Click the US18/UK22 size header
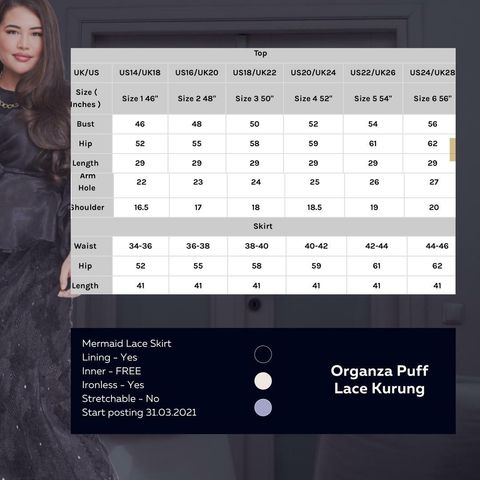The height and width of the screenshot is (480, 480). (255, 73)
